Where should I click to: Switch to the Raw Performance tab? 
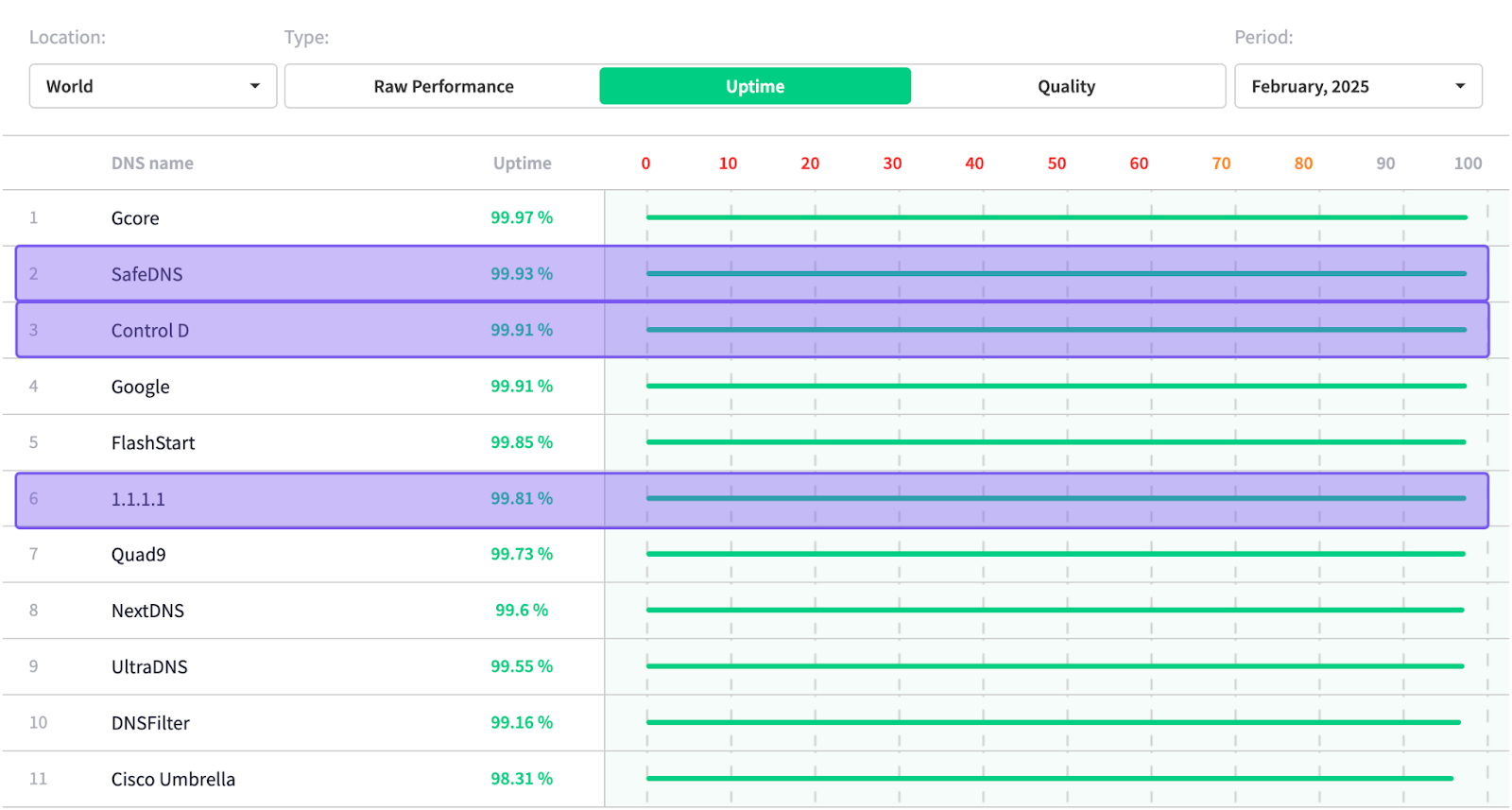(x=443, y=86)
